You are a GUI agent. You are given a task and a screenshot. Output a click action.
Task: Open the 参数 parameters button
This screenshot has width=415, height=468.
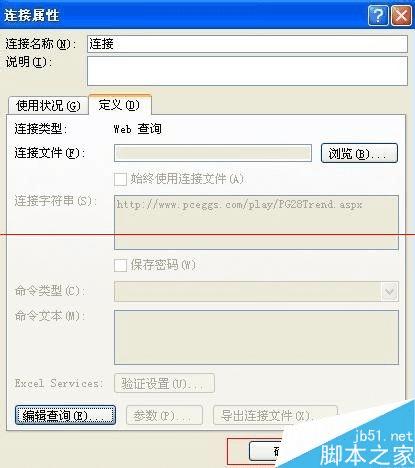164,415
